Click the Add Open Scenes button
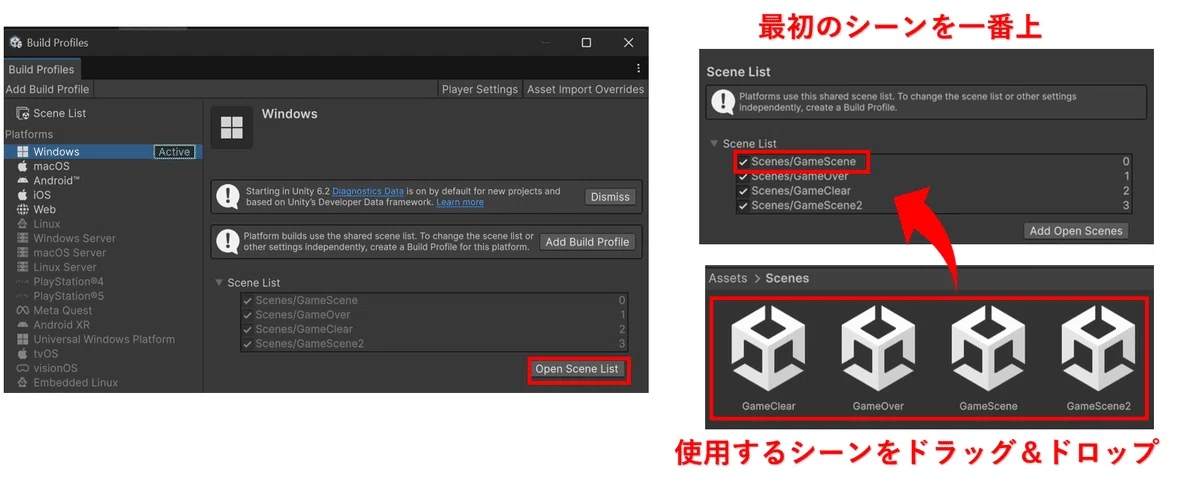This screenshot has width=1200, height=479. tap(1076, 231)
